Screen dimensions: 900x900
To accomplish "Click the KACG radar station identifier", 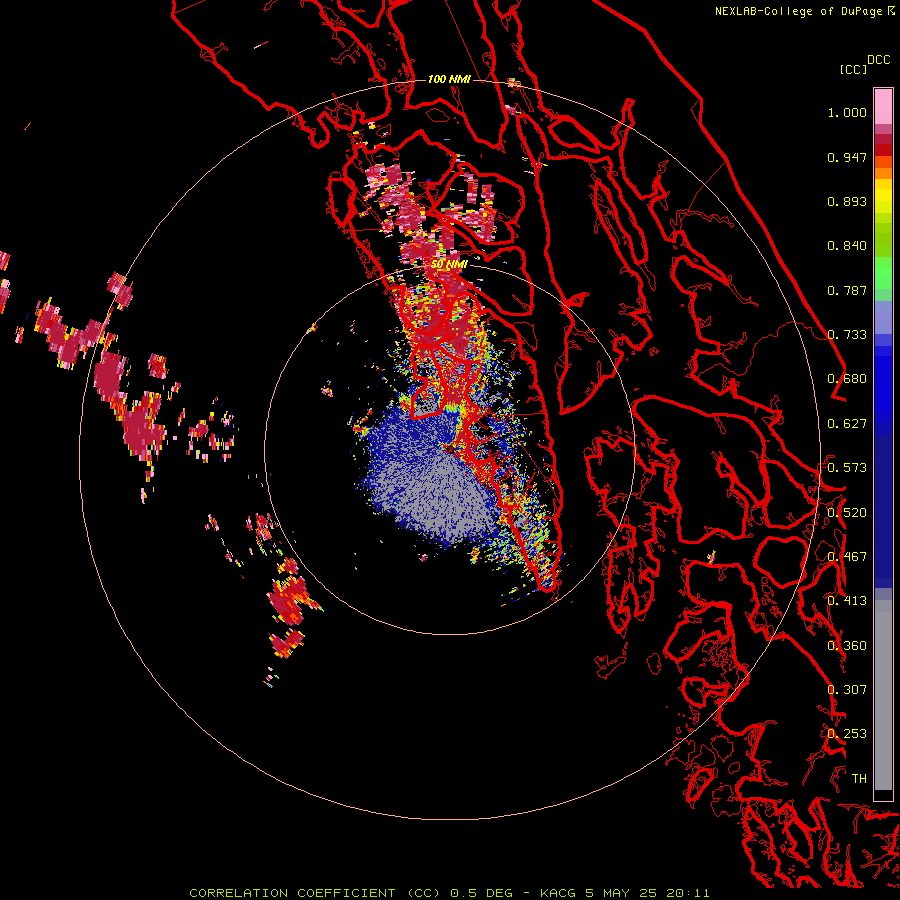I will point(558,893).
